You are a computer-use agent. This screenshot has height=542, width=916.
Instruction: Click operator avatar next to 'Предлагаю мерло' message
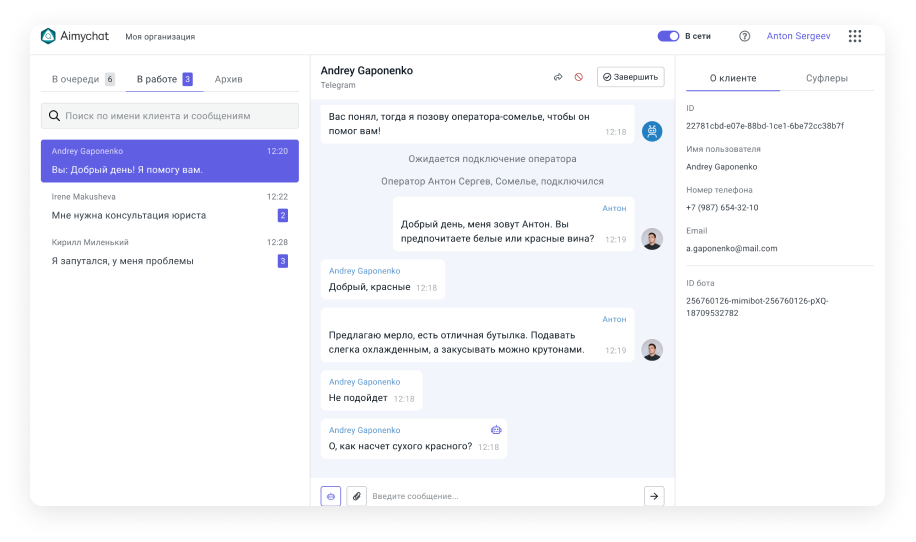pyautogui.click(x=652, y=350)
